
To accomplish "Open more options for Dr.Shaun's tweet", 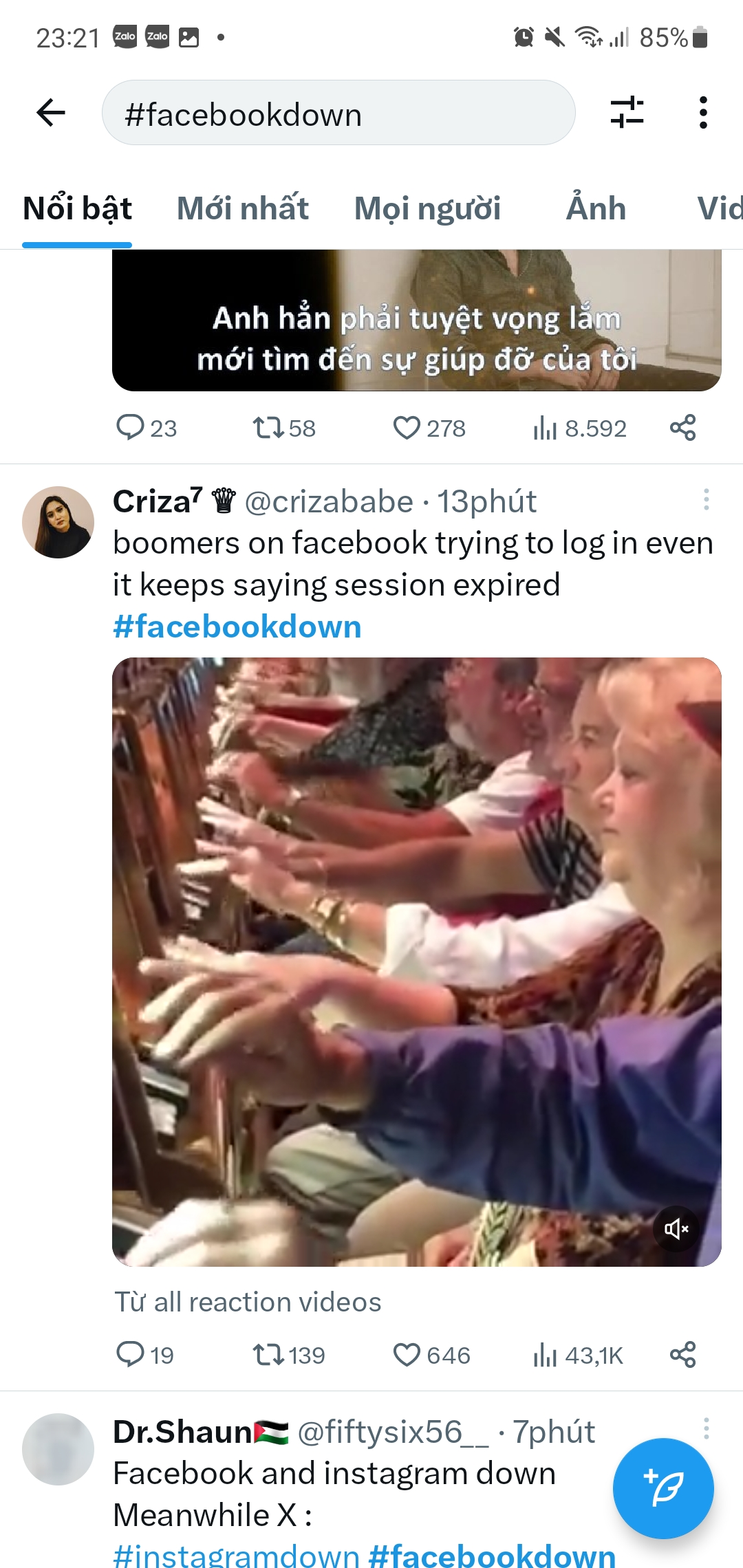I will coord(706,1429).
